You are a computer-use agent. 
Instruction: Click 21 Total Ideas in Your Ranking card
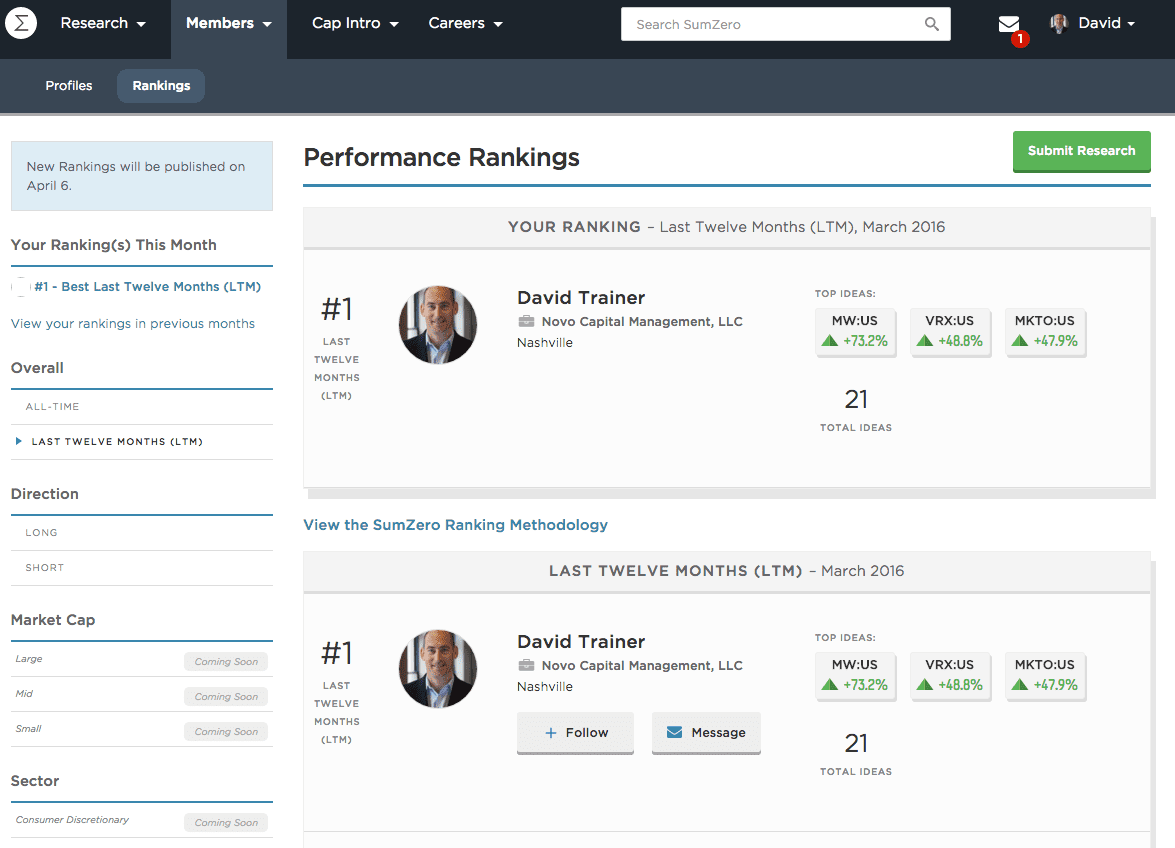click(856, 409)
